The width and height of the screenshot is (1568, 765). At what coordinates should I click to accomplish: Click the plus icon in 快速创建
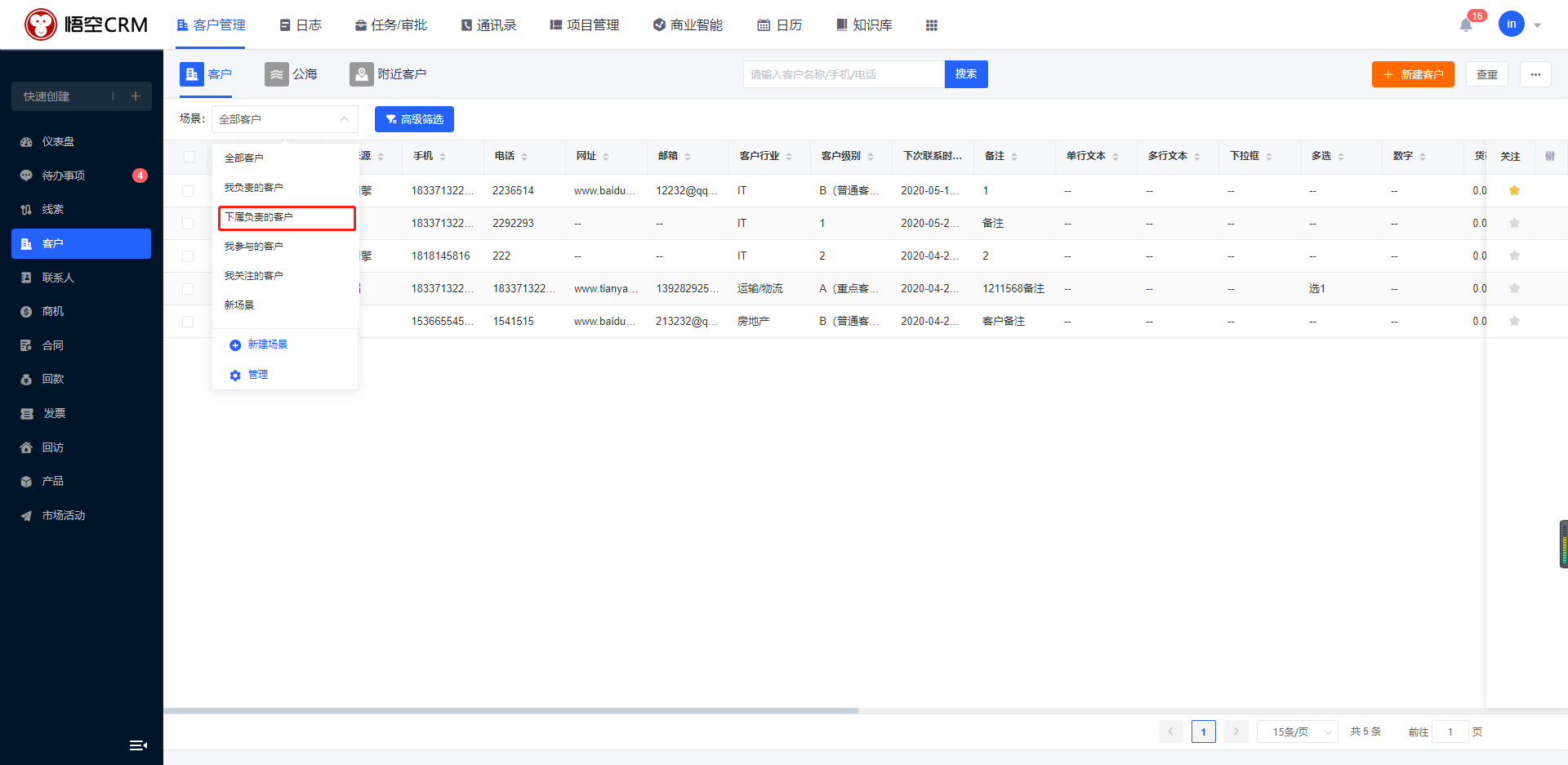(136, 96)
